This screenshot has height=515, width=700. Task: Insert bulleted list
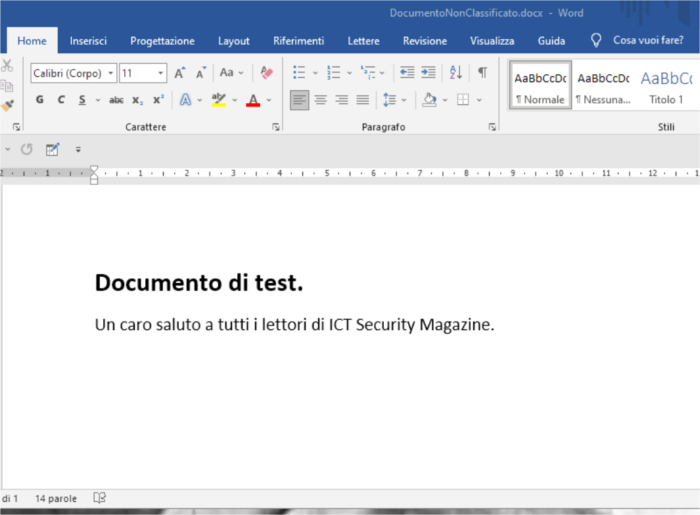tap(299, 72)
